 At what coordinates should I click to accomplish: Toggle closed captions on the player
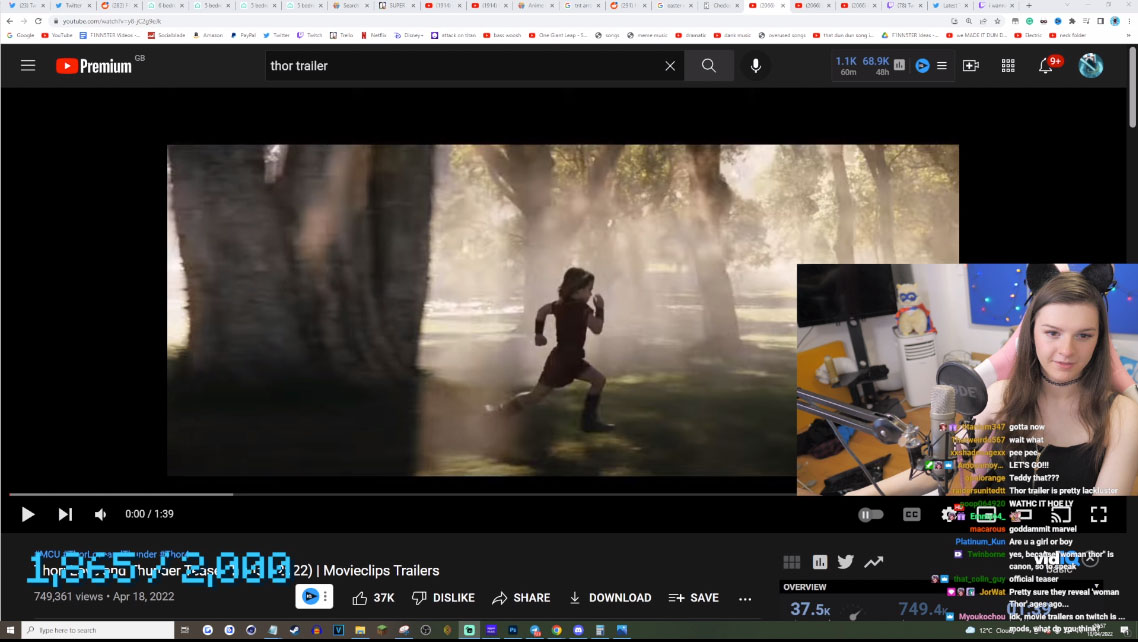coord(912,514)
